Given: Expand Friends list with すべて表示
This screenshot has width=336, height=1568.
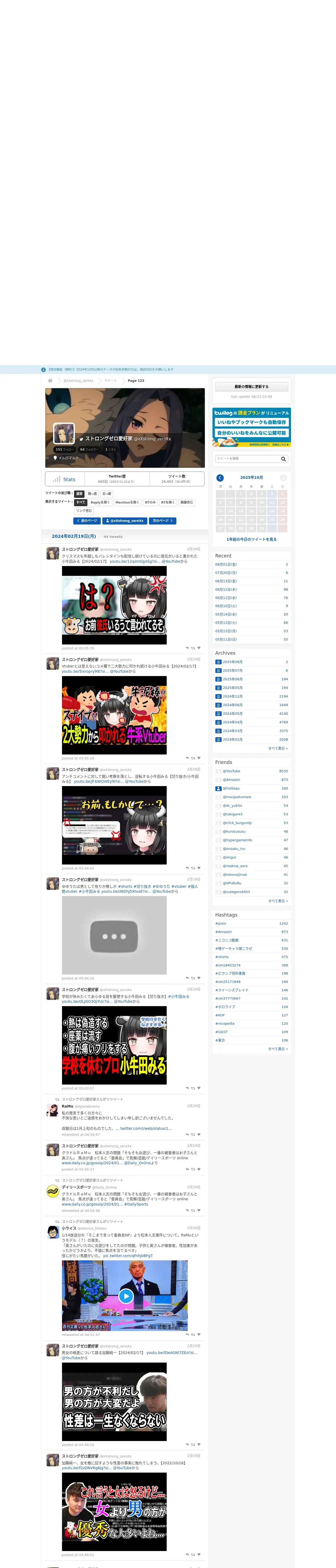Looking at the screenshot, I should click(278, 901).
